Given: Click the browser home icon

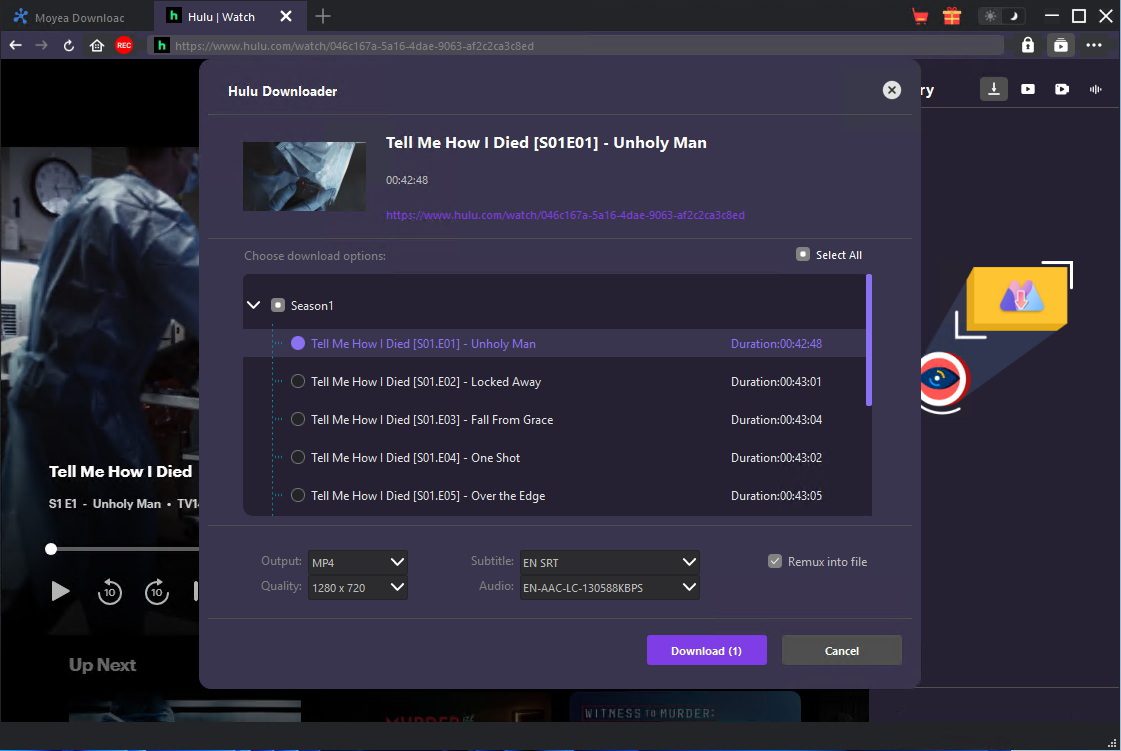Looking at the screenshot, I should point(97,45).
